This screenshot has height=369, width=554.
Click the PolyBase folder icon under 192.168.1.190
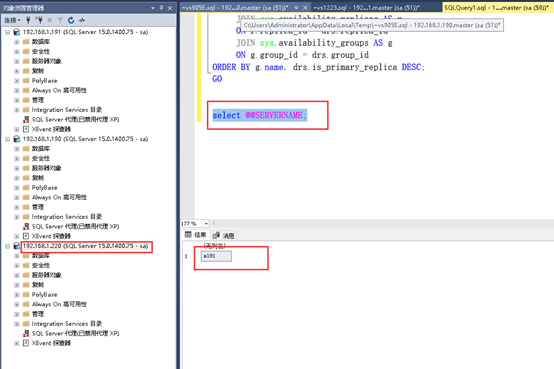26,187
